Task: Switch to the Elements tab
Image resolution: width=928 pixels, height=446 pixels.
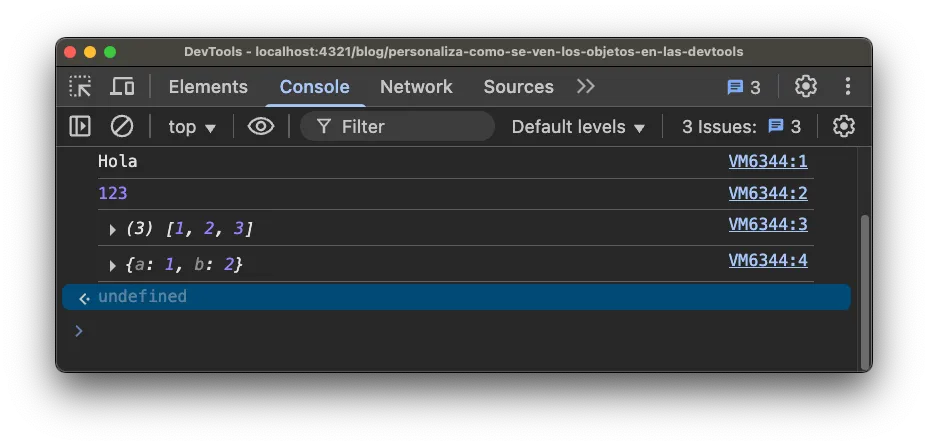Action: (208, 87)
